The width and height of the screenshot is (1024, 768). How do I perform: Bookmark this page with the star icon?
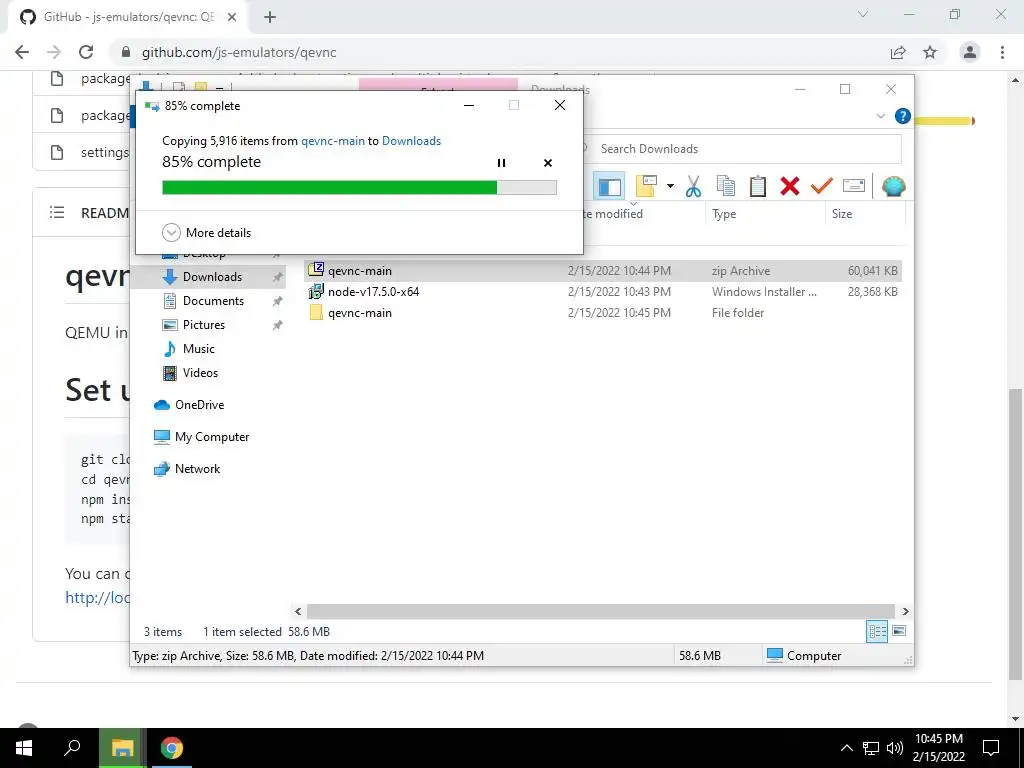coord(930,52)
